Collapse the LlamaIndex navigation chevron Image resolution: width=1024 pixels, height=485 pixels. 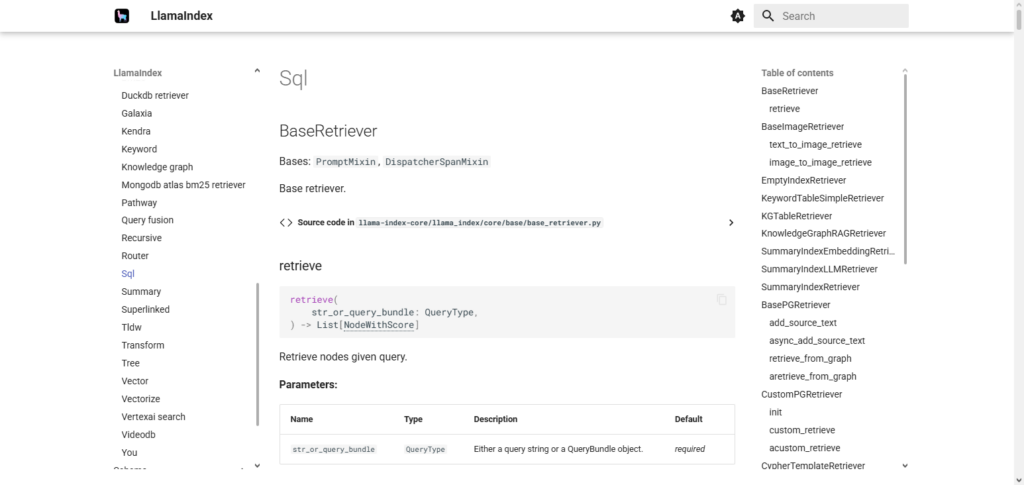click(x=257, y=71)
